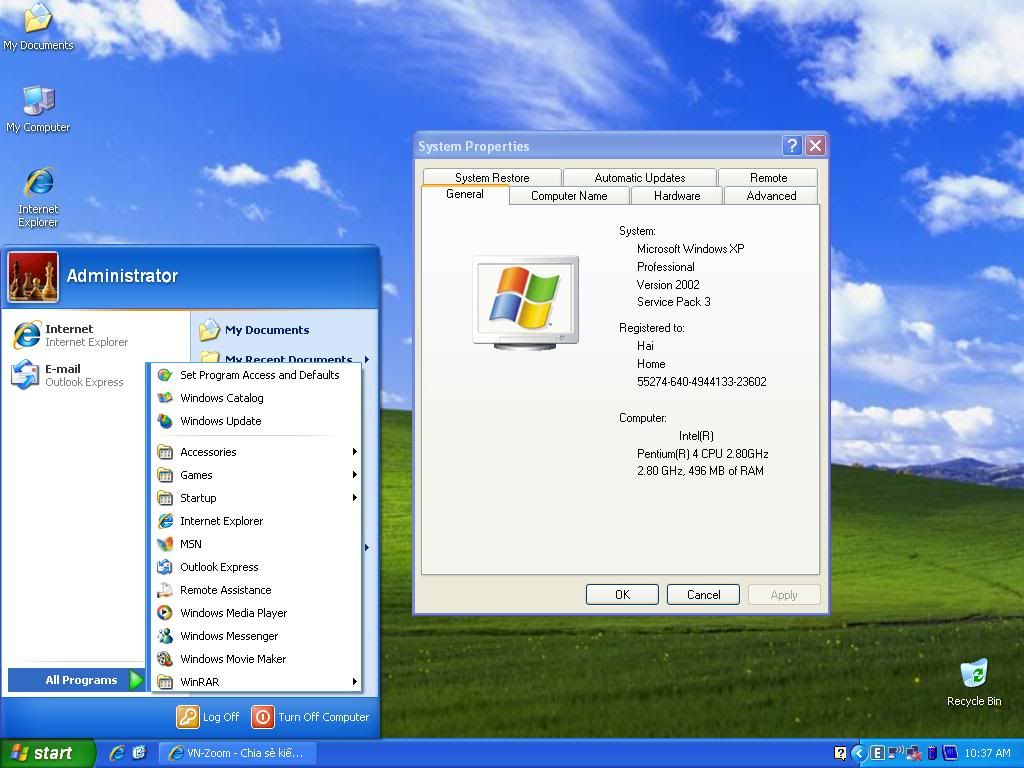The height and width of the screenshot is (768, 1024).
Task: Launch Windows Update
Action: point(257,421)
